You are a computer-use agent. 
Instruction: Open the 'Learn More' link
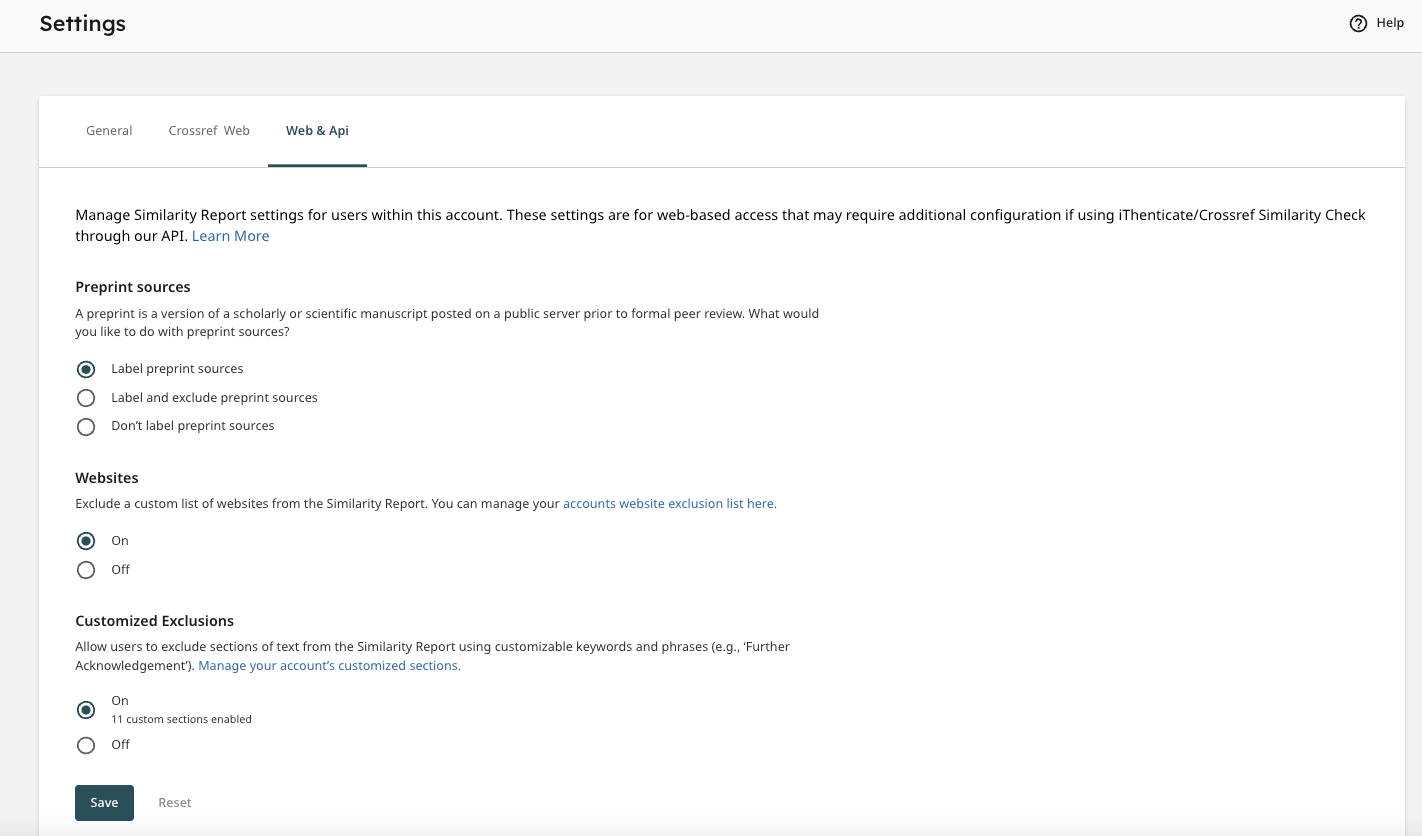230,235
